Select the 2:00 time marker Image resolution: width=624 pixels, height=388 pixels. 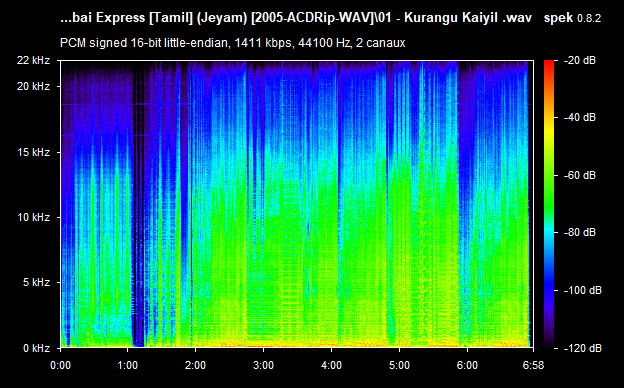195,365
